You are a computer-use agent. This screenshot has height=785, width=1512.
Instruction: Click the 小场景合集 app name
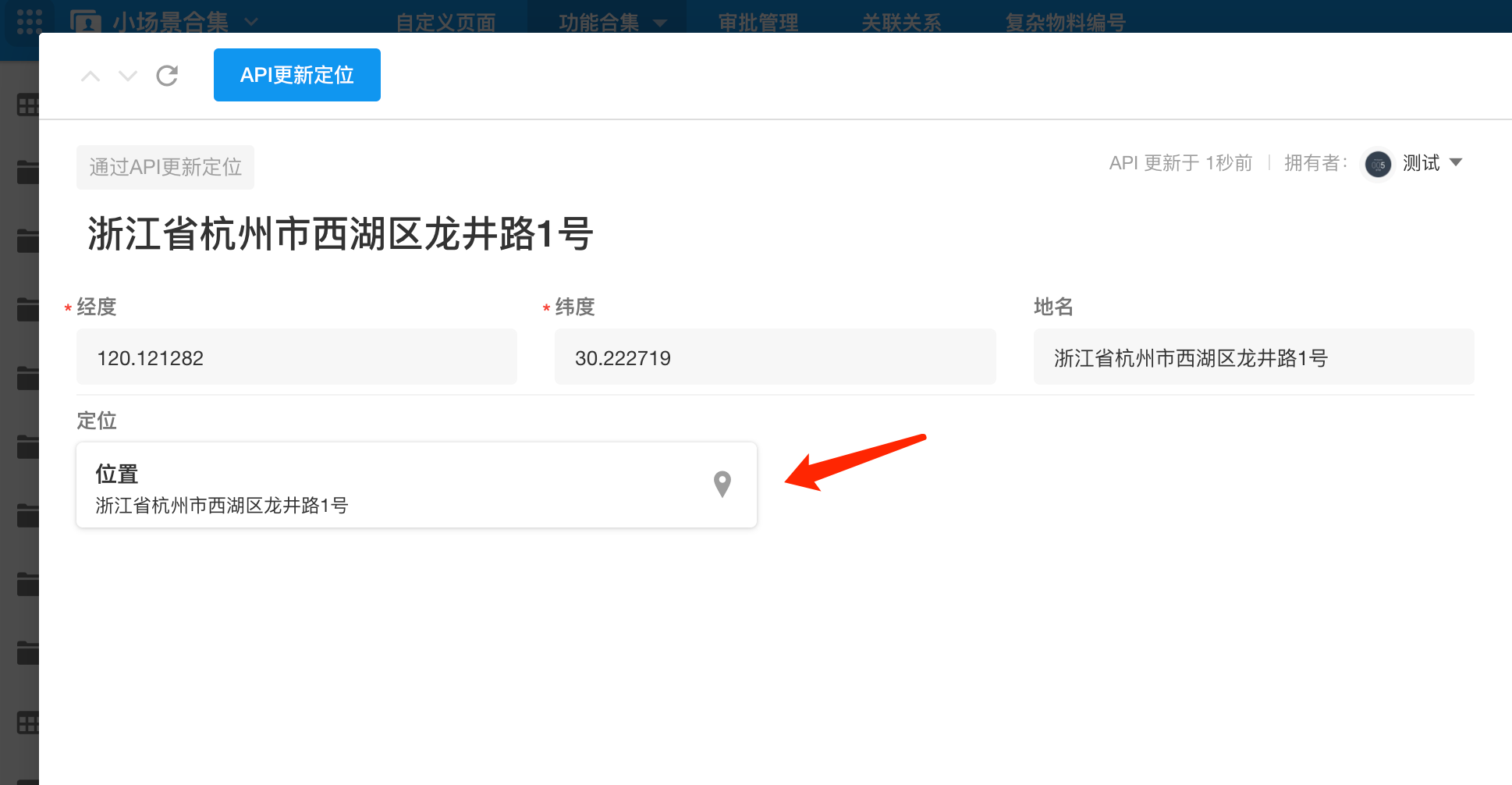[x=170, y=22]
